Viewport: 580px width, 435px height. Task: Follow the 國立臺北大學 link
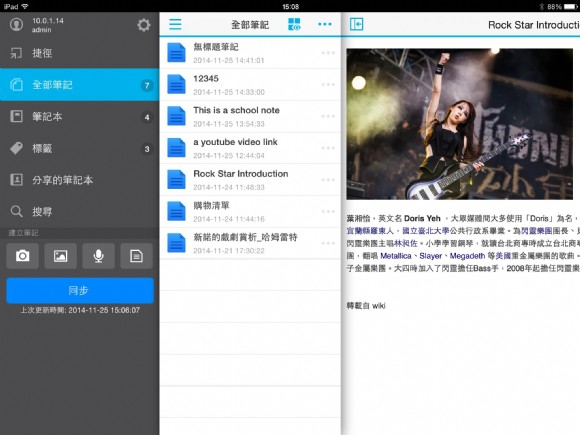(x=426, y=231)
